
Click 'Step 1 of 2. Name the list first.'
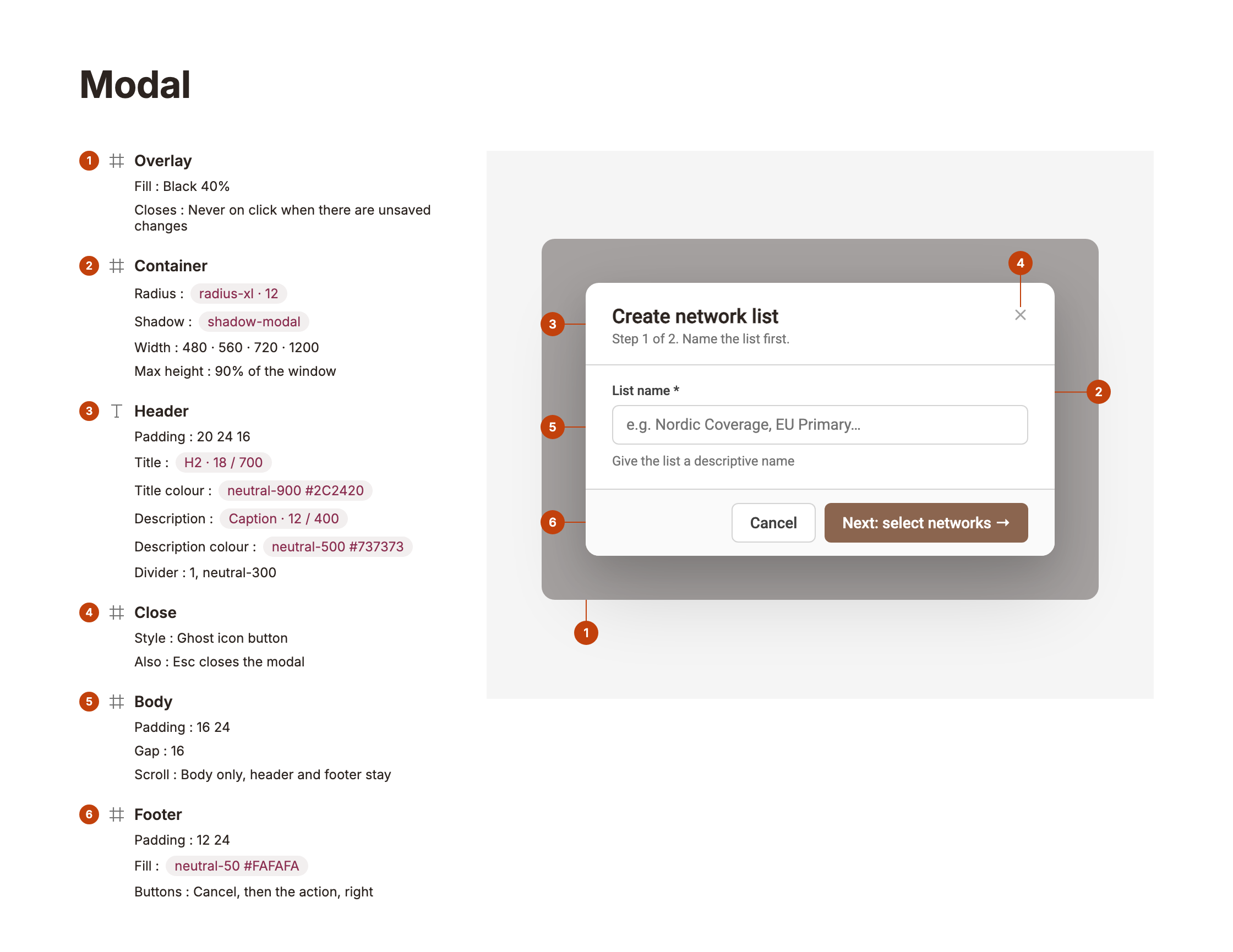701,338
